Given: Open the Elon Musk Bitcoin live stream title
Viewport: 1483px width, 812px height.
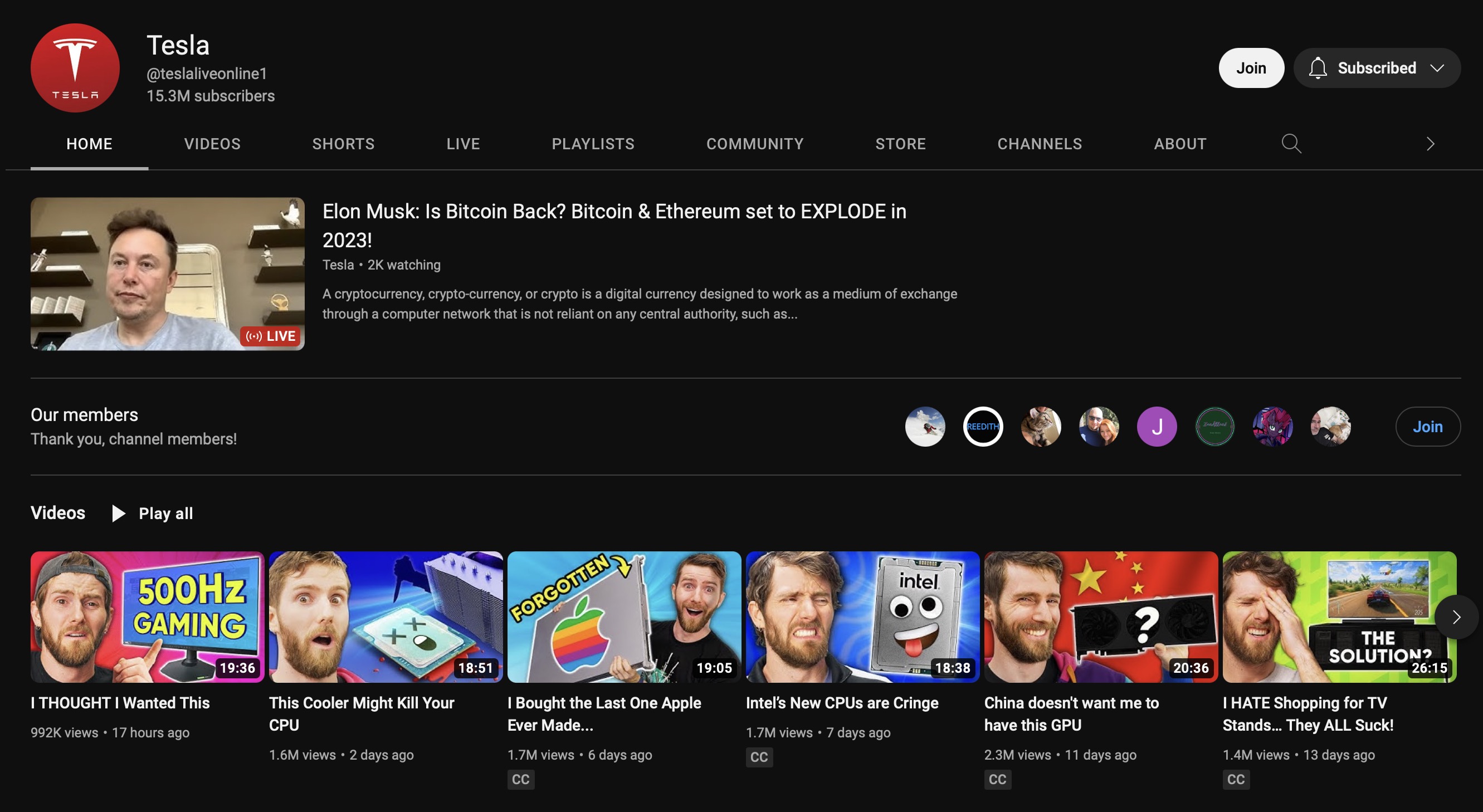Looking at the screenshot, I should [x=614, y=226].
